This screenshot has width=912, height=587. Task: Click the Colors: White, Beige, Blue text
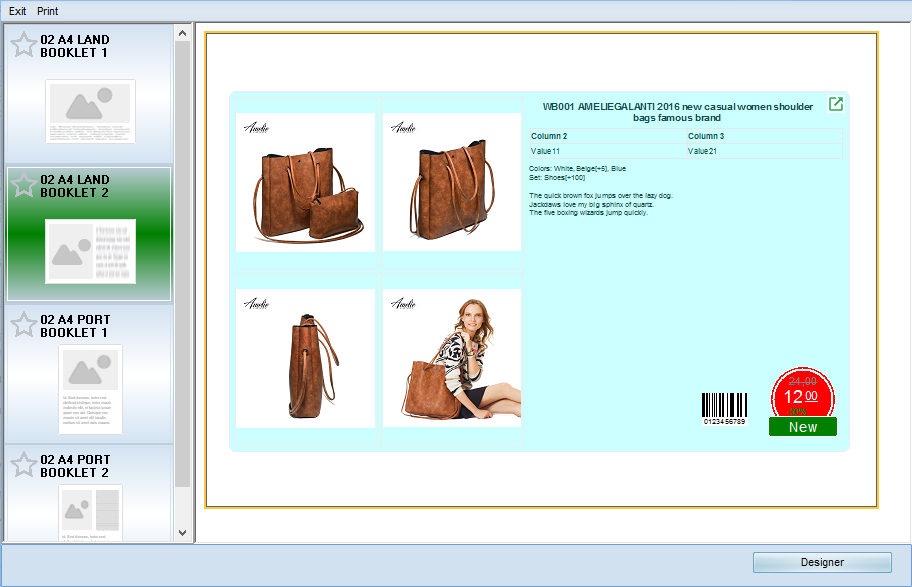577,169
